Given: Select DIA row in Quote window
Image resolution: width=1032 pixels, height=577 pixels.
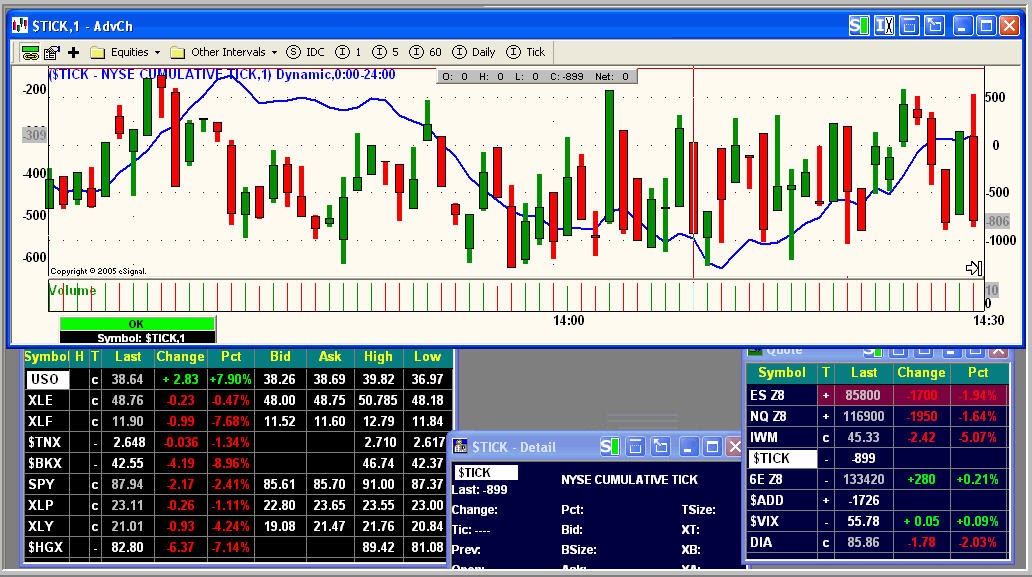Looking at the screenshot, I should point(877,543).
